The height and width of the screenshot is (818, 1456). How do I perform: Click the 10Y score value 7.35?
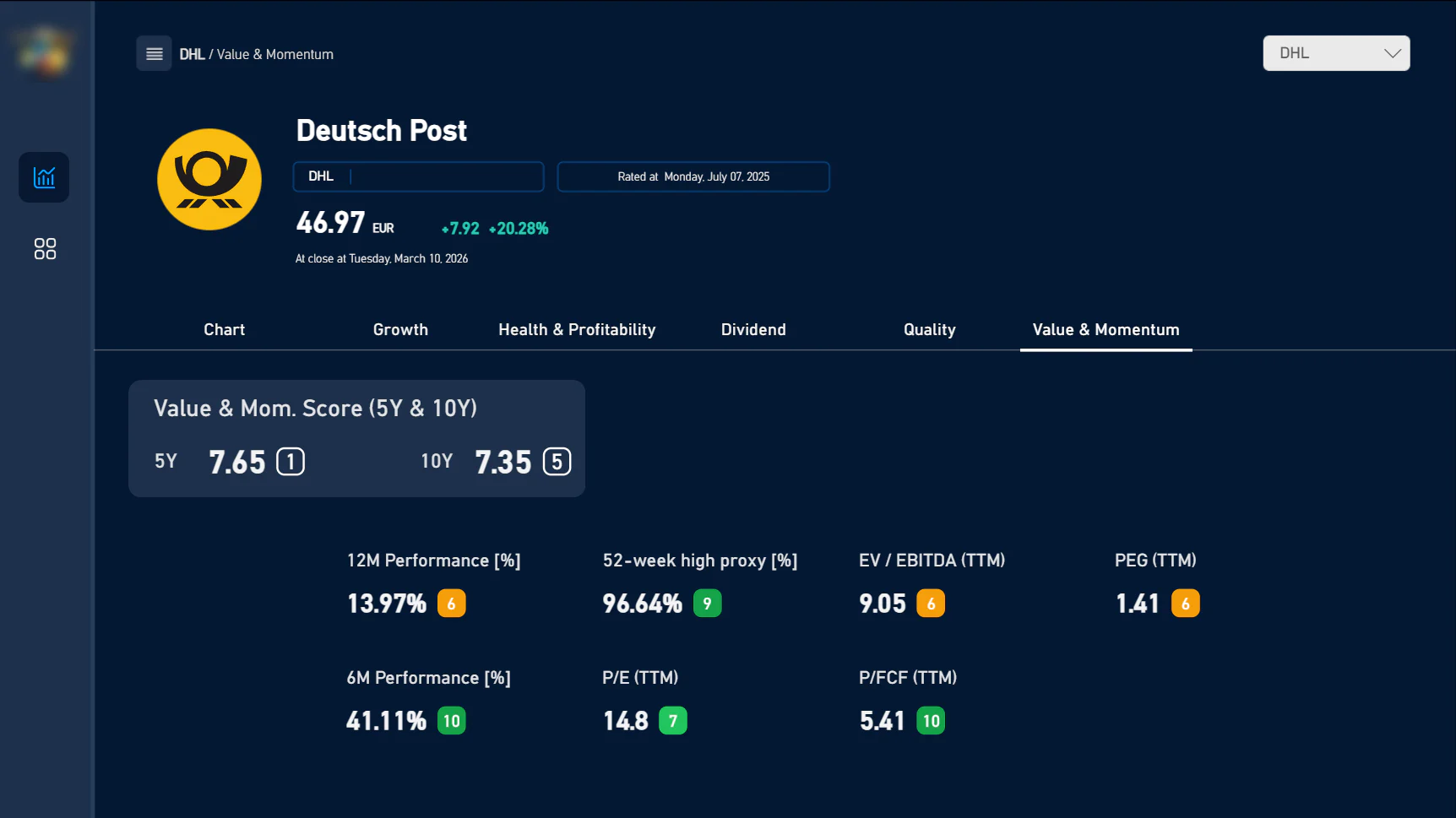[x=503, y=462]
